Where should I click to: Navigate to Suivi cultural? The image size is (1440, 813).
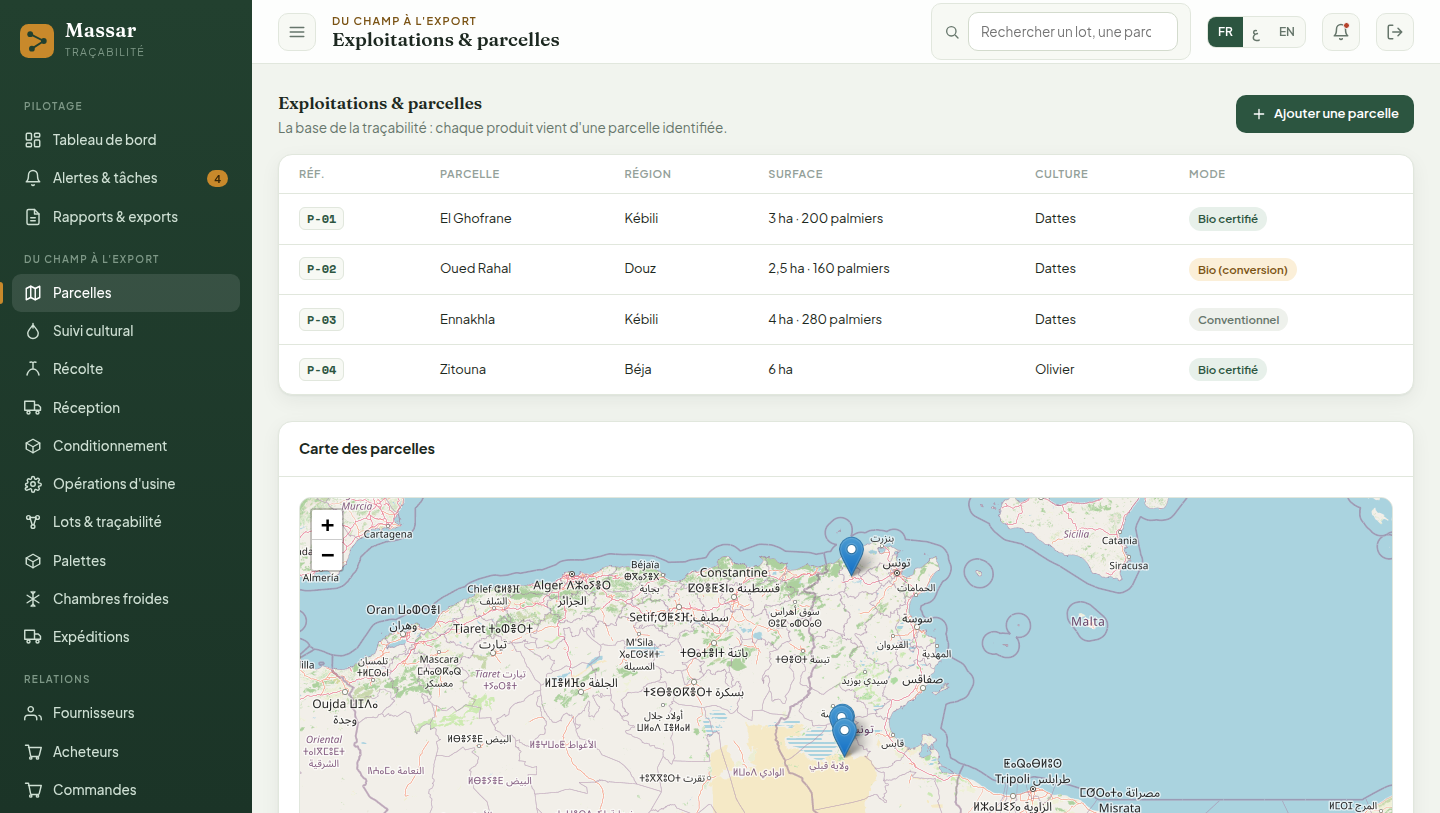coord(126,331)
